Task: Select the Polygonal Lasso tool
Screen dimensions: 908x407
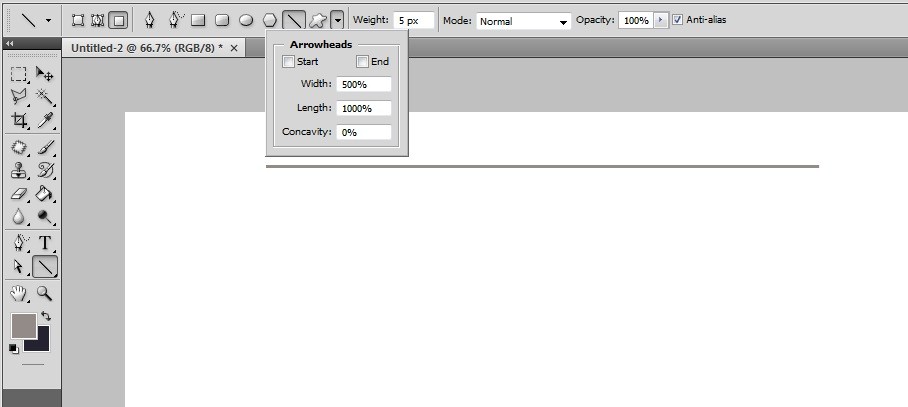Action: pyautogui.click(x=19, y=97)
